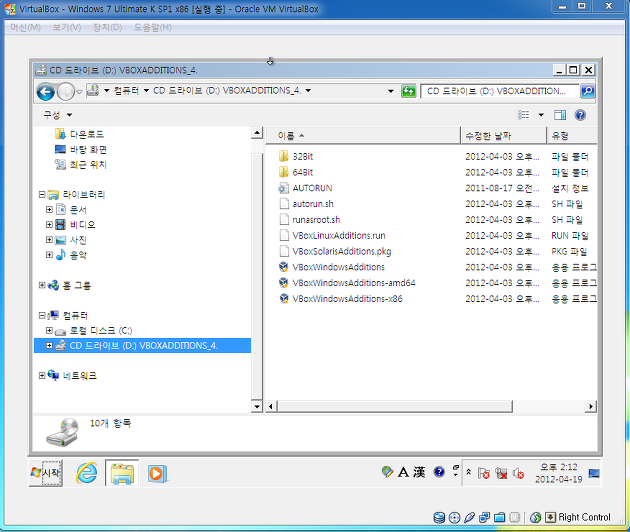Toggle the preview pane icon
This screenshot has width=630, height=532.
coord(560,115)
